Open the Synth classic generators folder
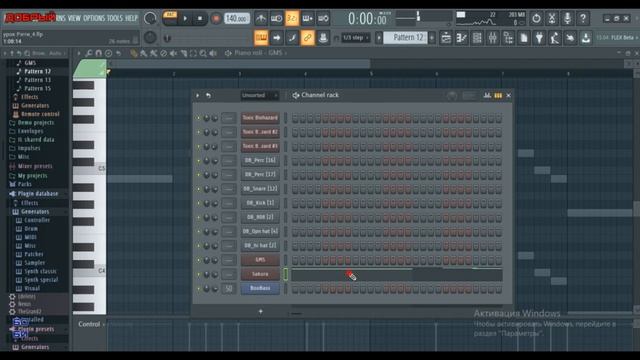The width and height of the screenshot is (640, 360). point(40,271)
